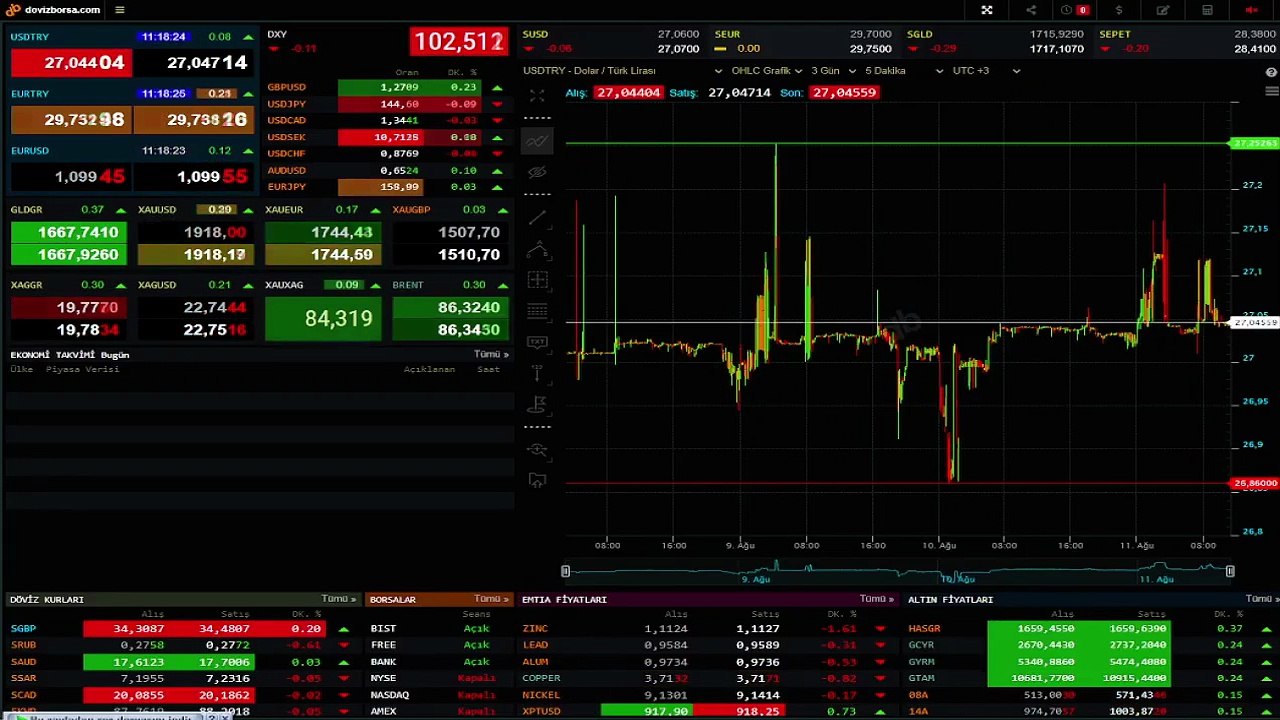Select the grid lines Fibonacci tool
Viewport: 1280px width, 720px height.
tap(537, 311)
